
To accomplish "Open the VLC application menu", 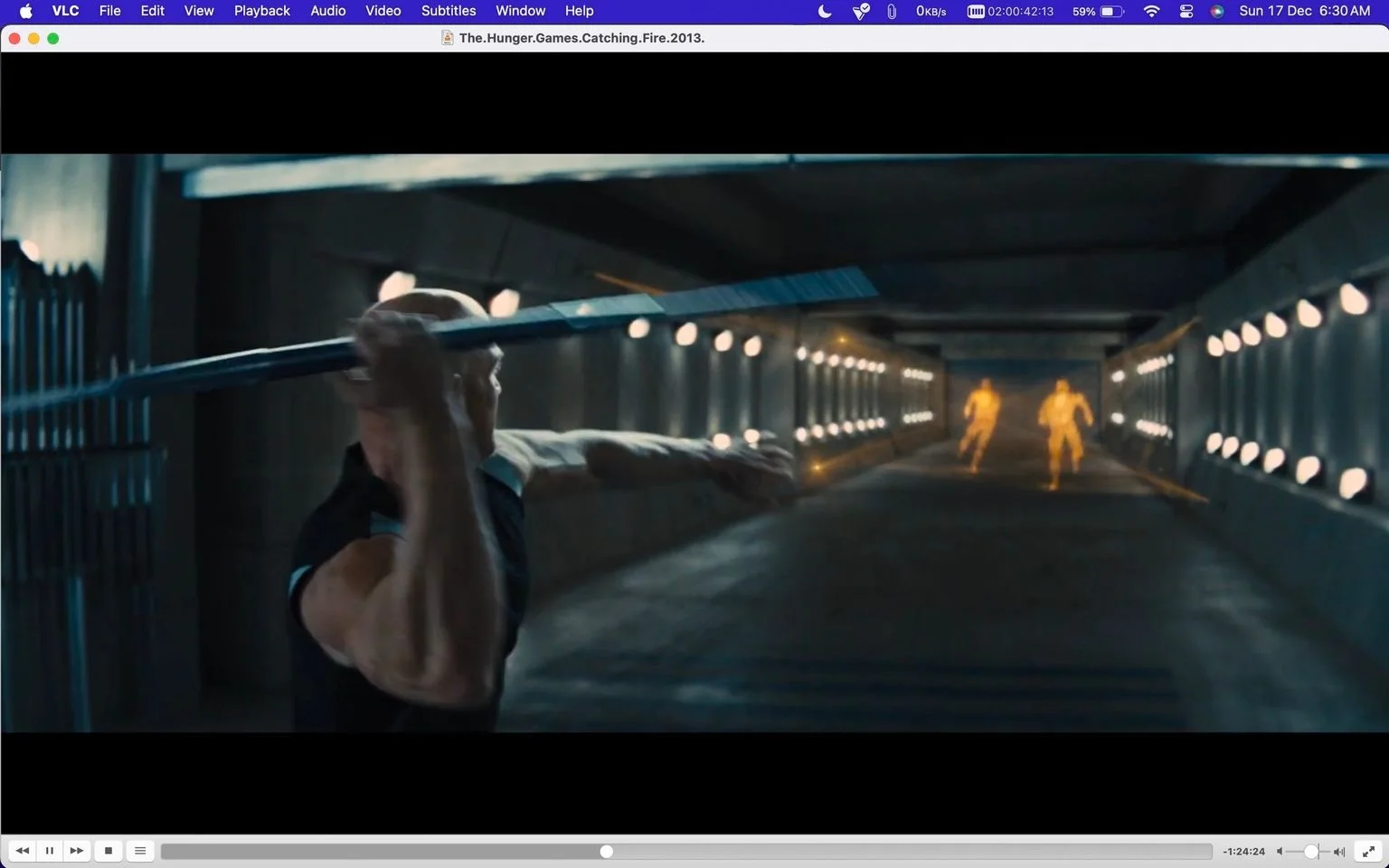I will pos(65,11).
